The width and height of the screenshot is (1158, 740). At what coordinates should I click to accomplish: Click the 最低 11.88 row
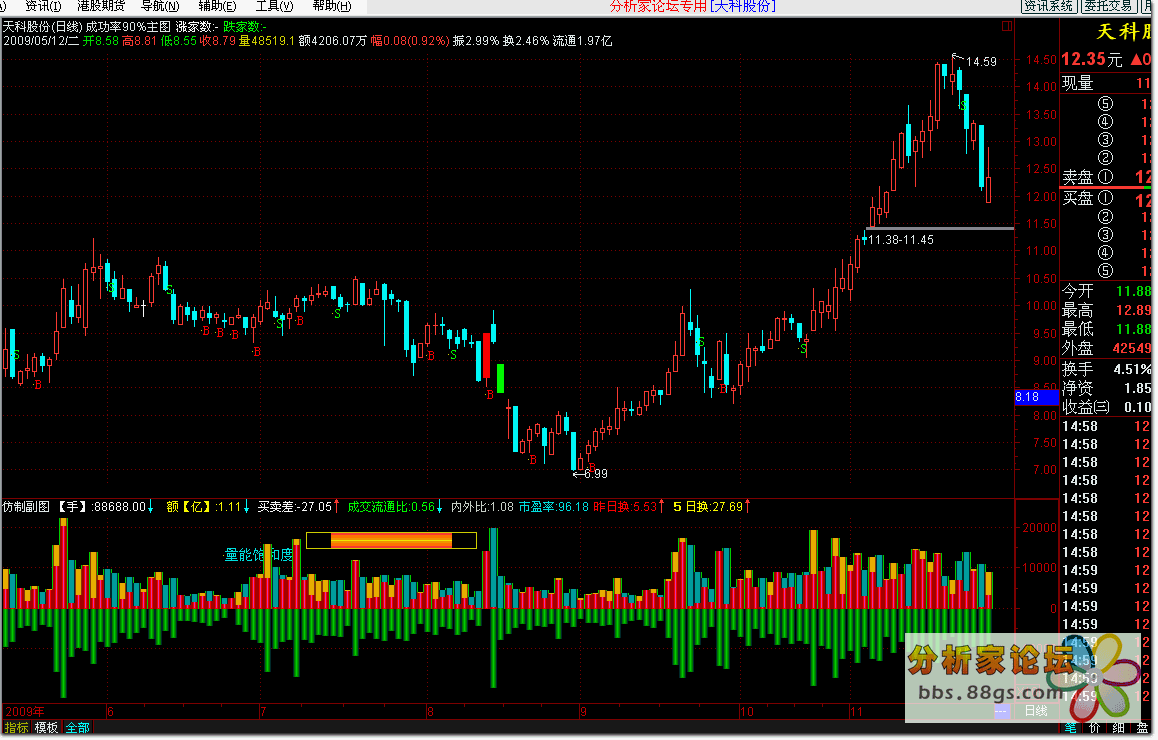[x=1106, y=329]
